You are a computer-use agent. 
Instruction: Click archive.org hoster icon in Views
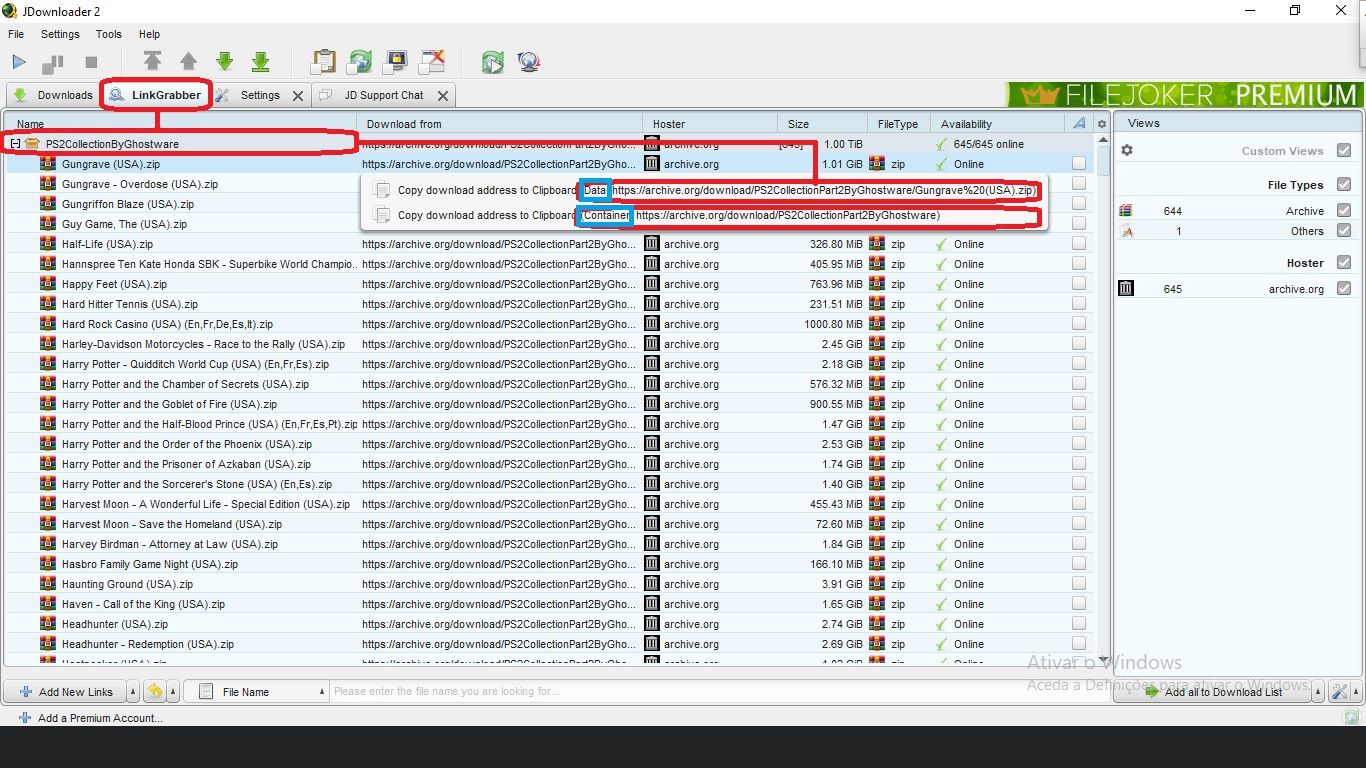click(1126, 289)
